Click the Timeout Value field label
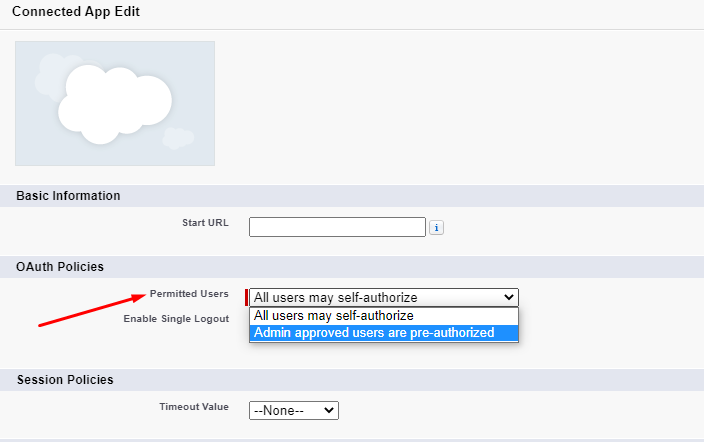Image resolution: width=704 pixels, height=442 pixels. [x=194, y=407]
